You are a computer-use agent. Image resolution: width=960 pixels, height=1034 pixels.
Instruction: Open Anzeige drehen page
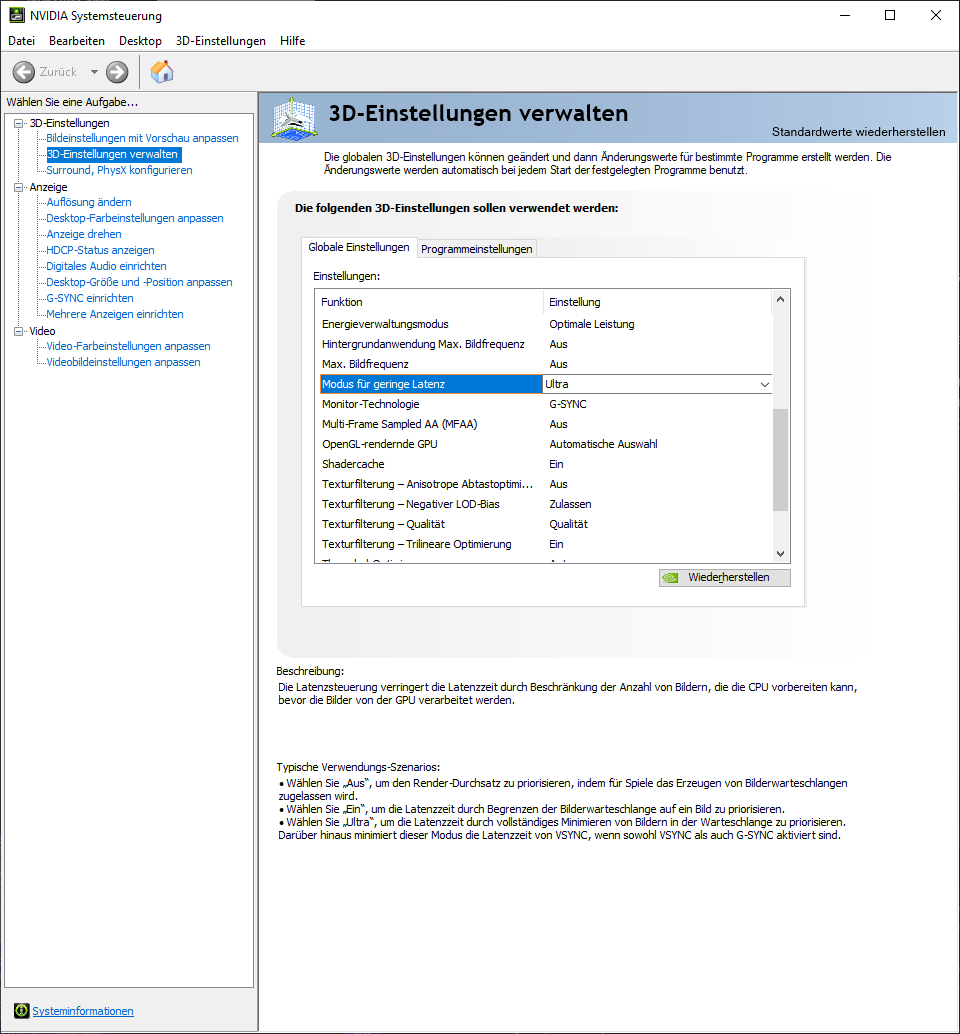click(x=84, y=234)
